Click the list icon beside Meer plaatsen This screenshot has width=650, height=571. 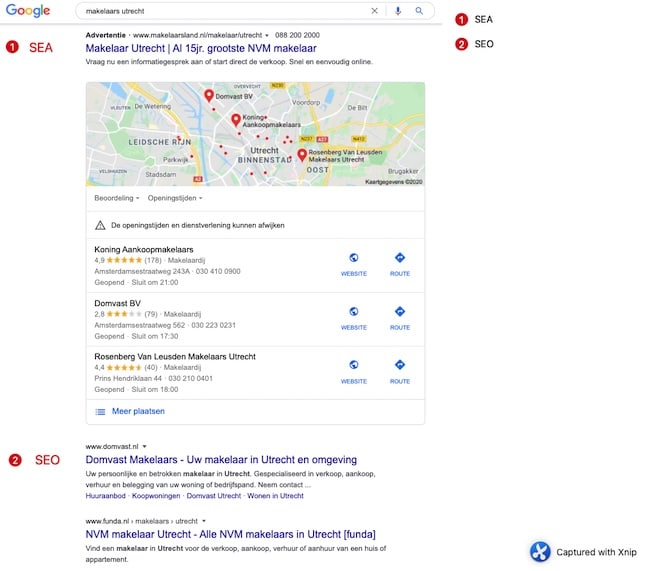tap(100, 412)
